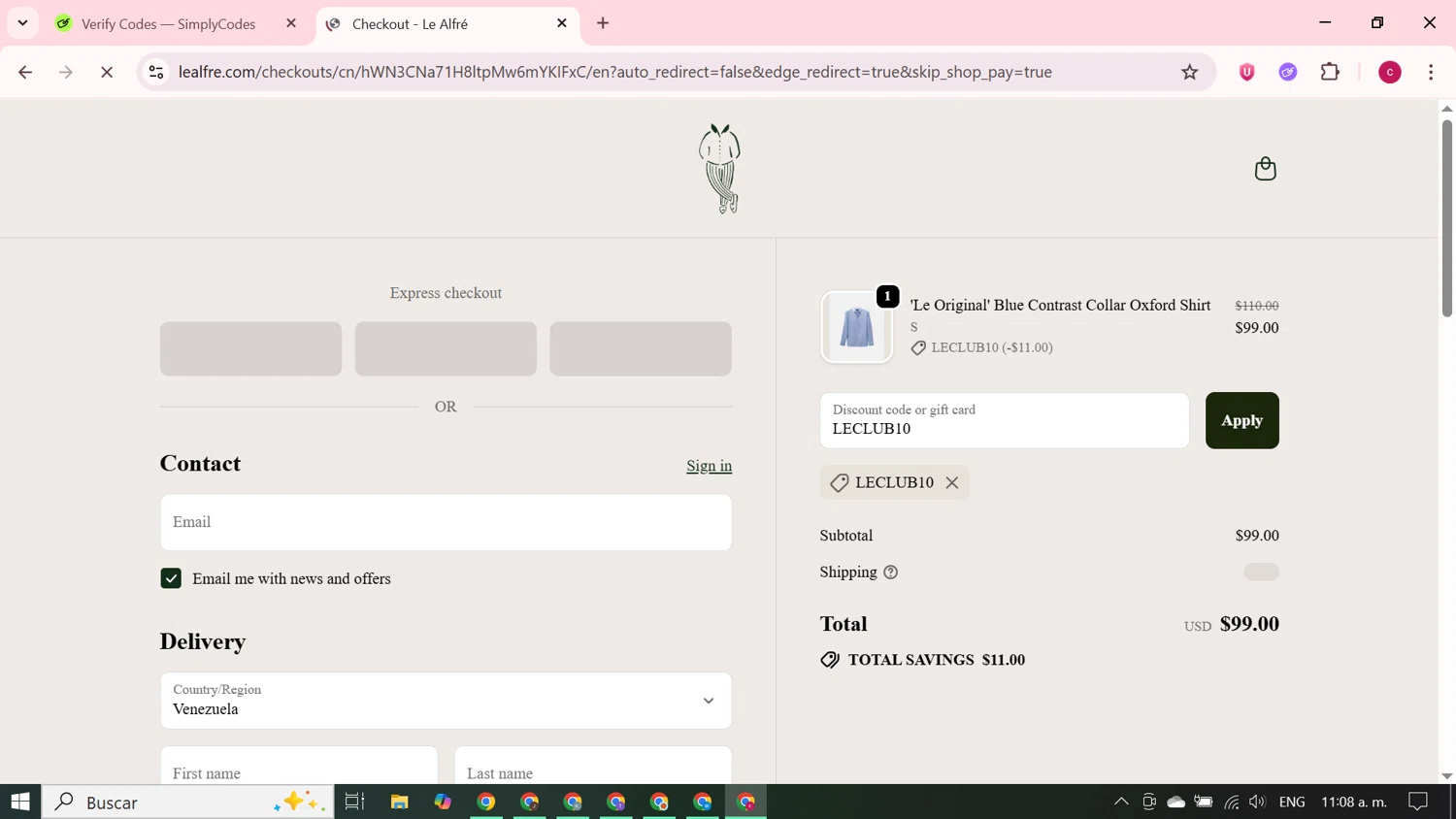Open a new browser tab
The width and height of the screenshot is (1456, 819).
point(603,23)
